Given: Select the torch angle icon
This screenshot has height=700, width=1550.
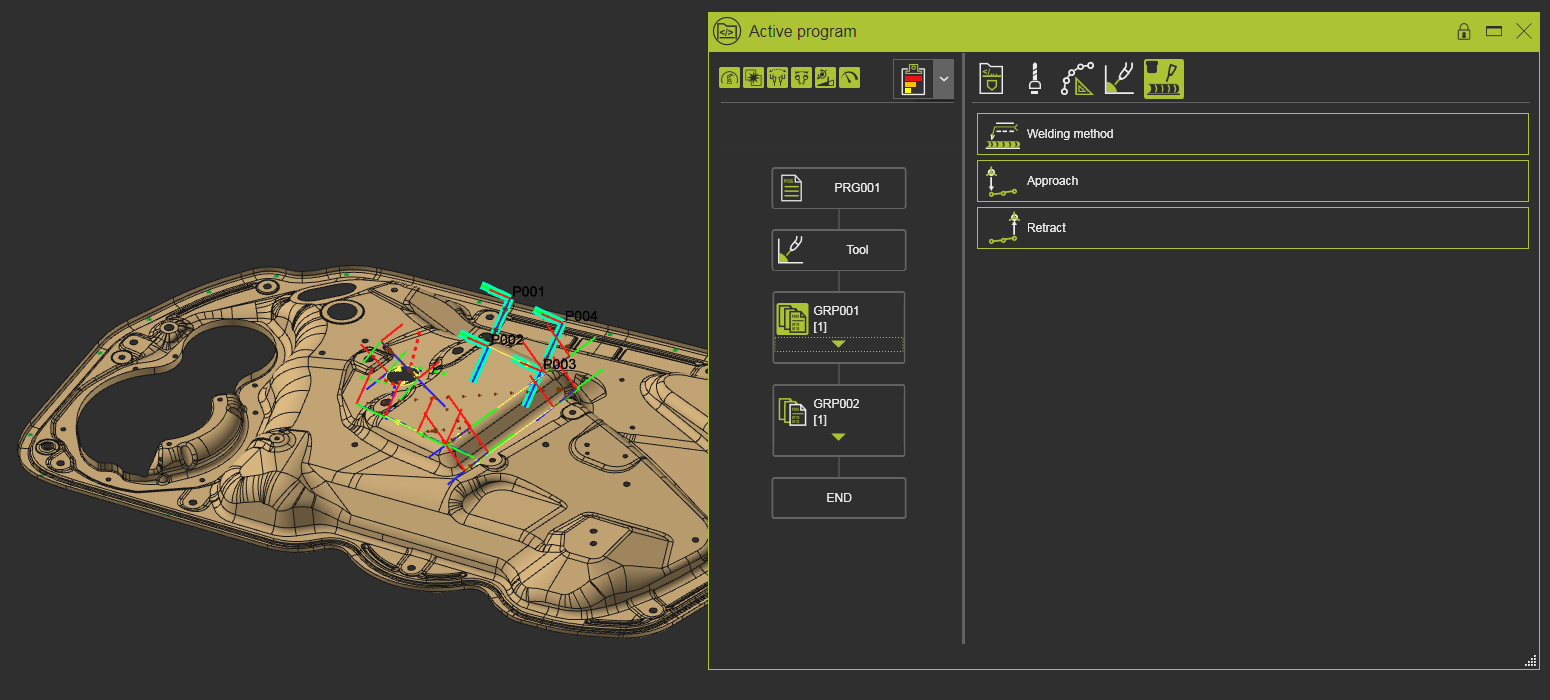Looking at the screenshot, I should (1119, 78).
